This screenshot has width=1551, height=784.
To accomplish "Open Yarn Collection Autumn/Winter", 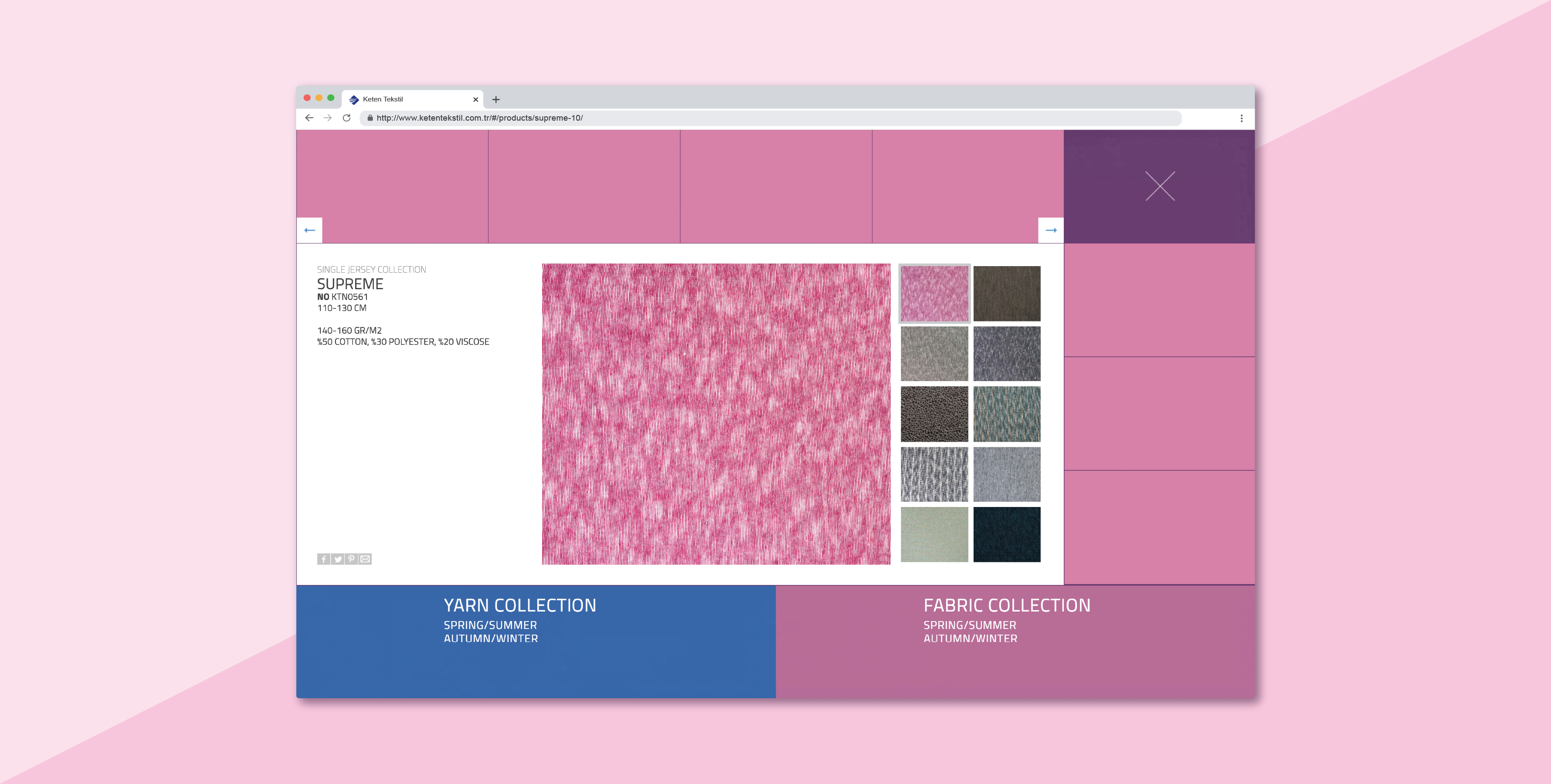I will pyautogui.click(x=491, y=639).
